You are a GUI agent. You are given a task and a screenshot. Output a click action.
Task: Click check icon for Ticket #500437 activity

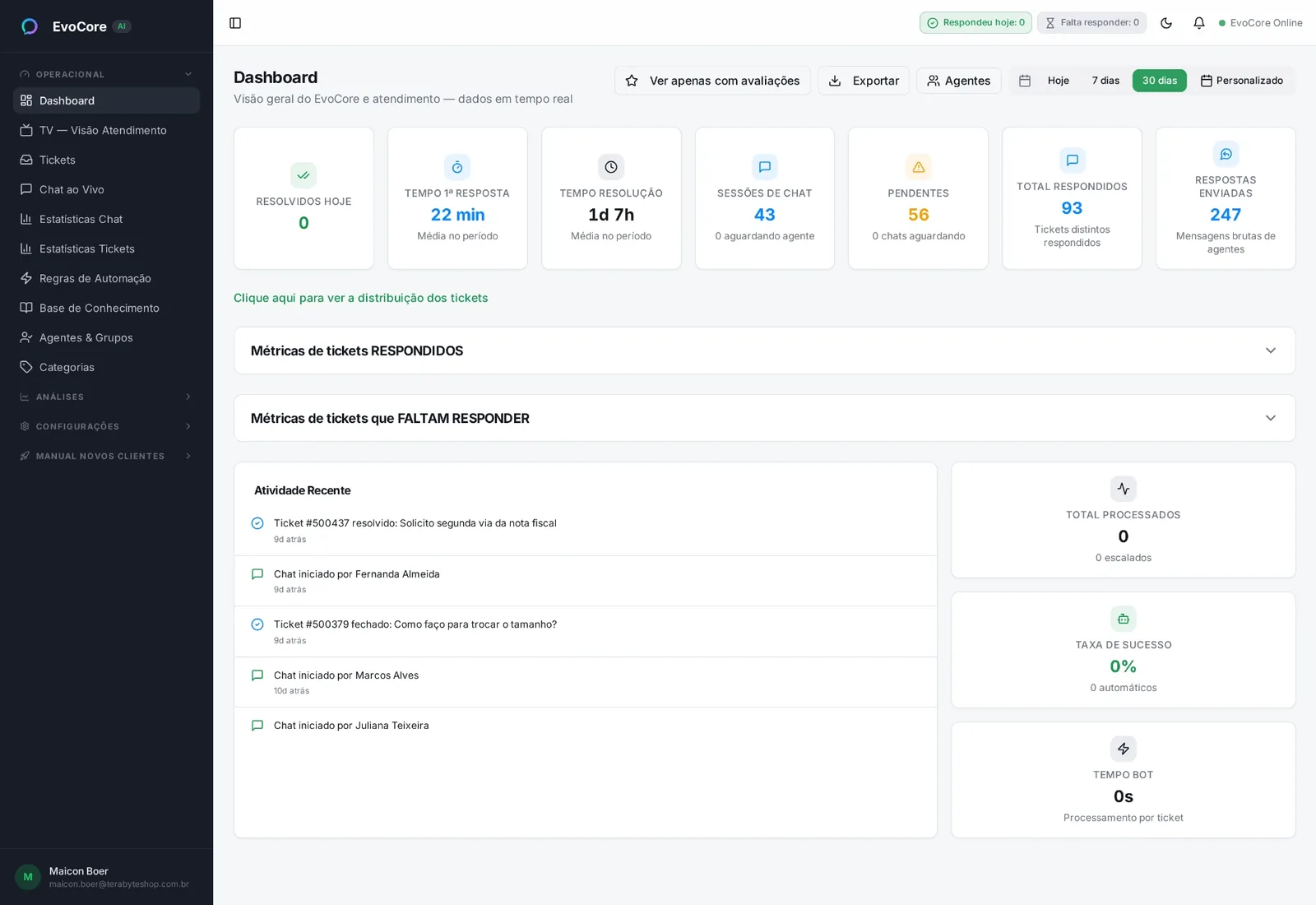[x=257, y=523]
